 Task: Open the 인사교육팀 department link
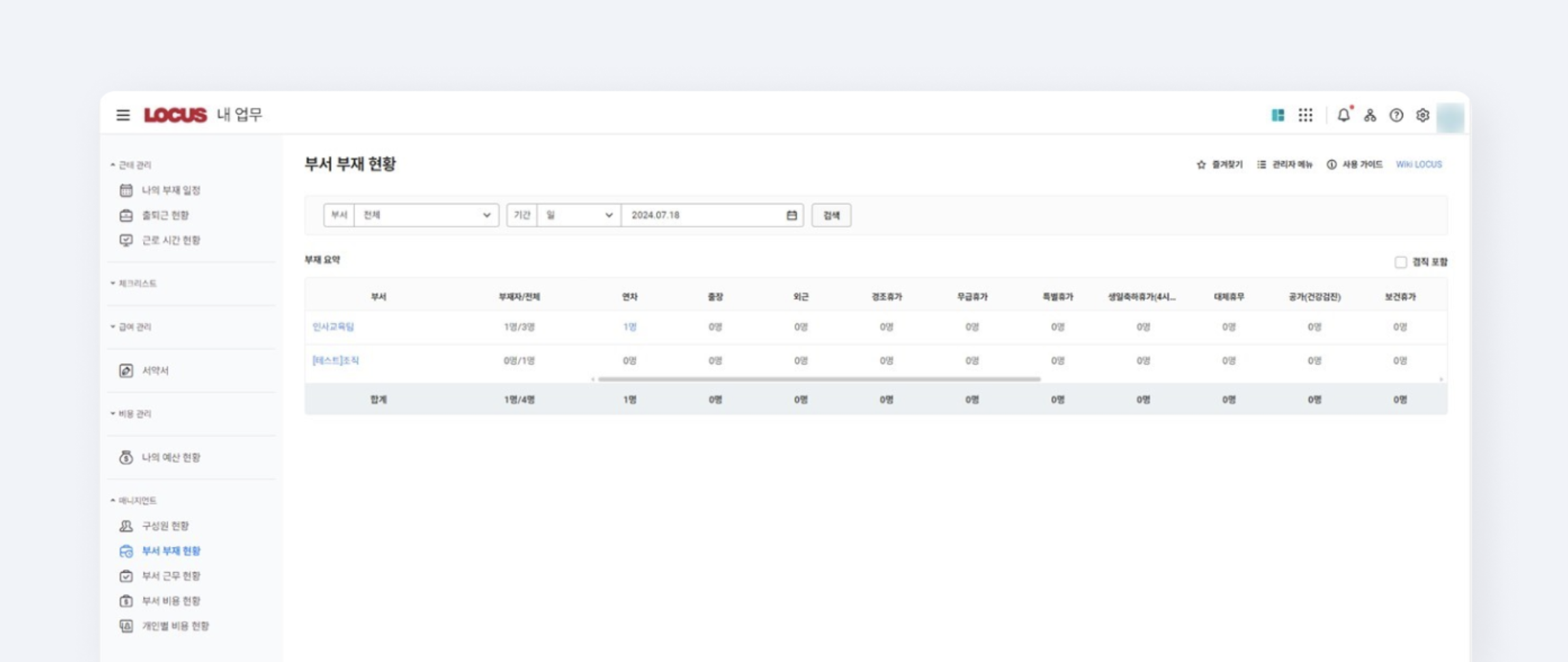(x=333, y=327)
